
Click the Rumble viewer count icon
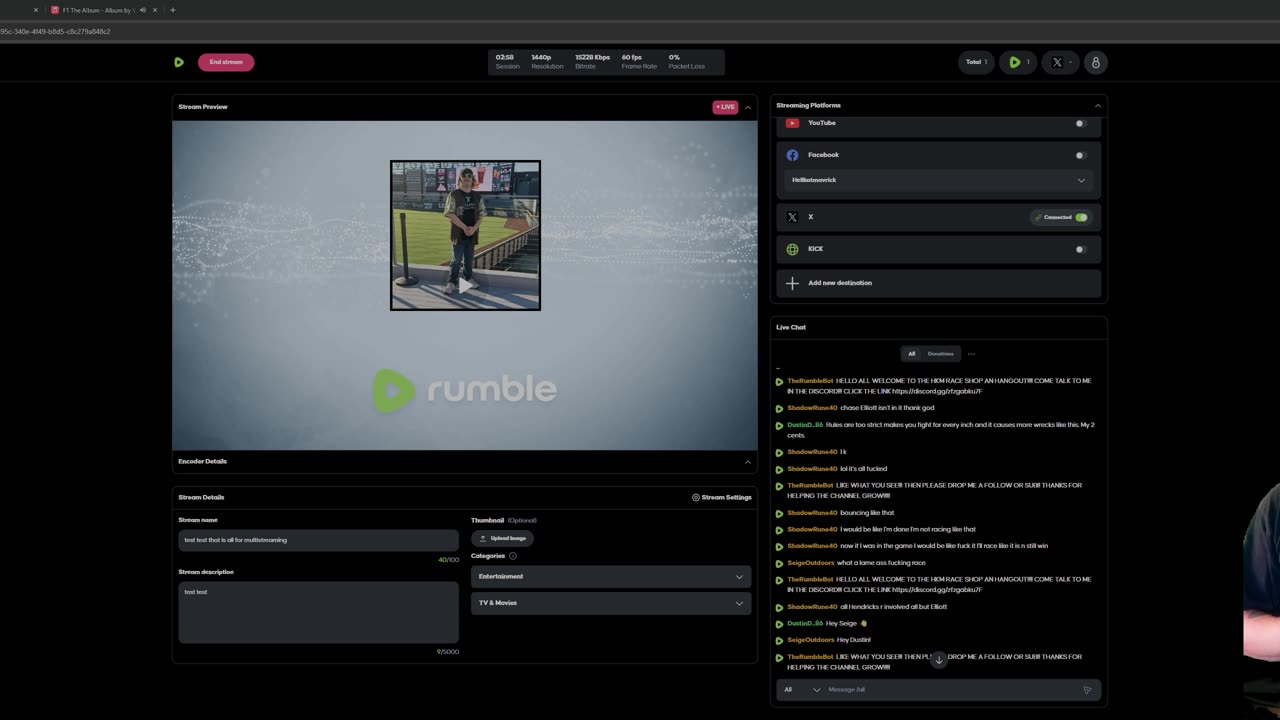coord(1014,62)
